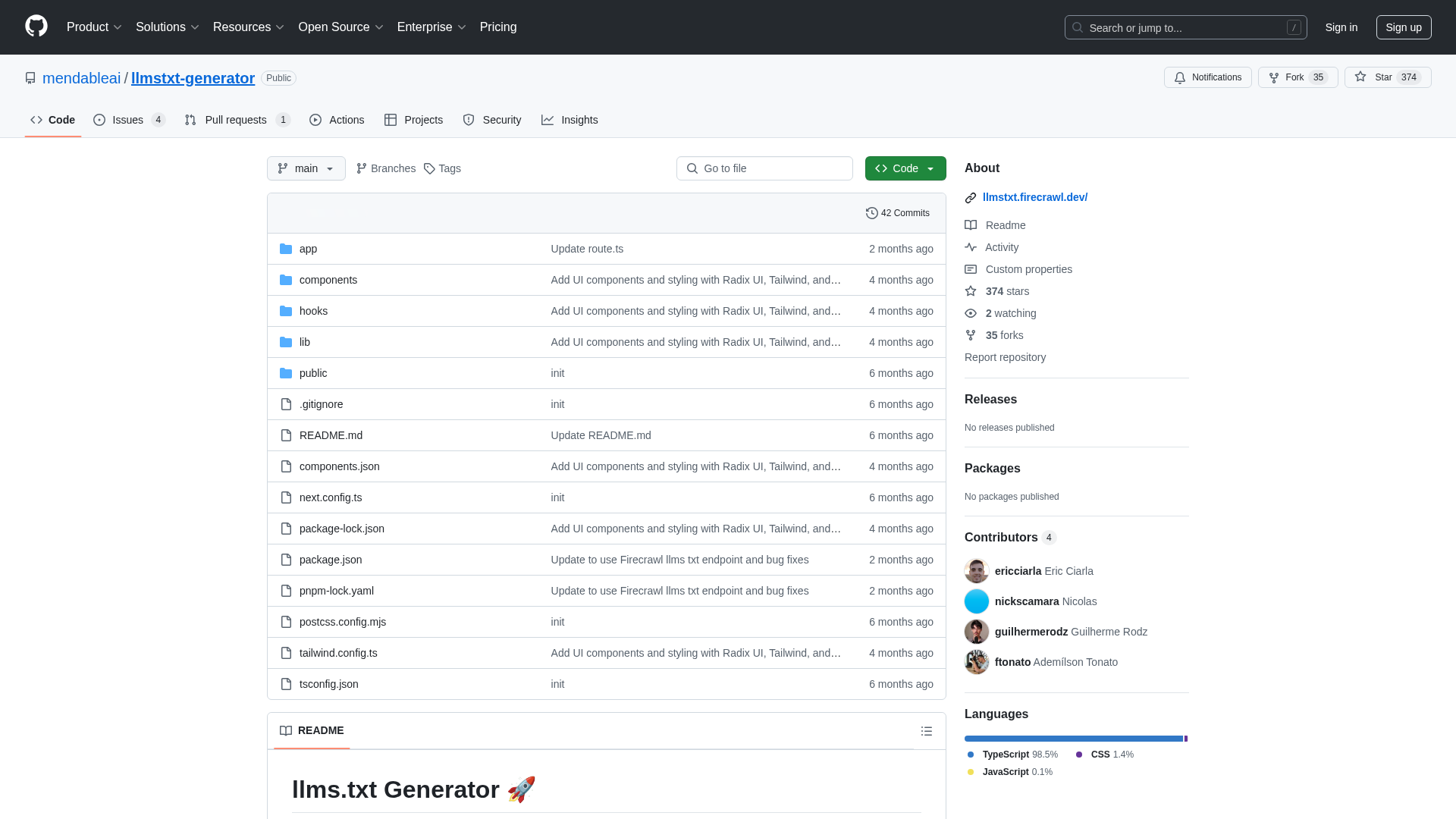Star the repository with Star button

(1388, 77)
